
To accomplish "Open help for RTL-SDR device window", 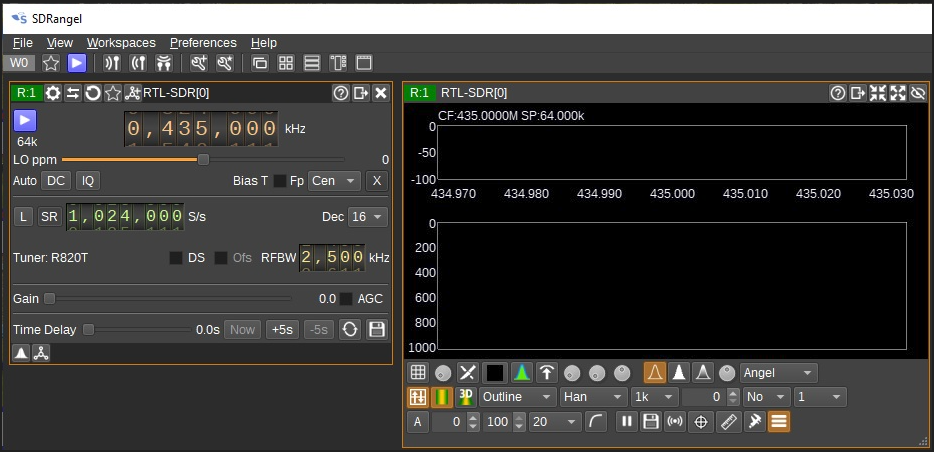I will coord(341,93).
